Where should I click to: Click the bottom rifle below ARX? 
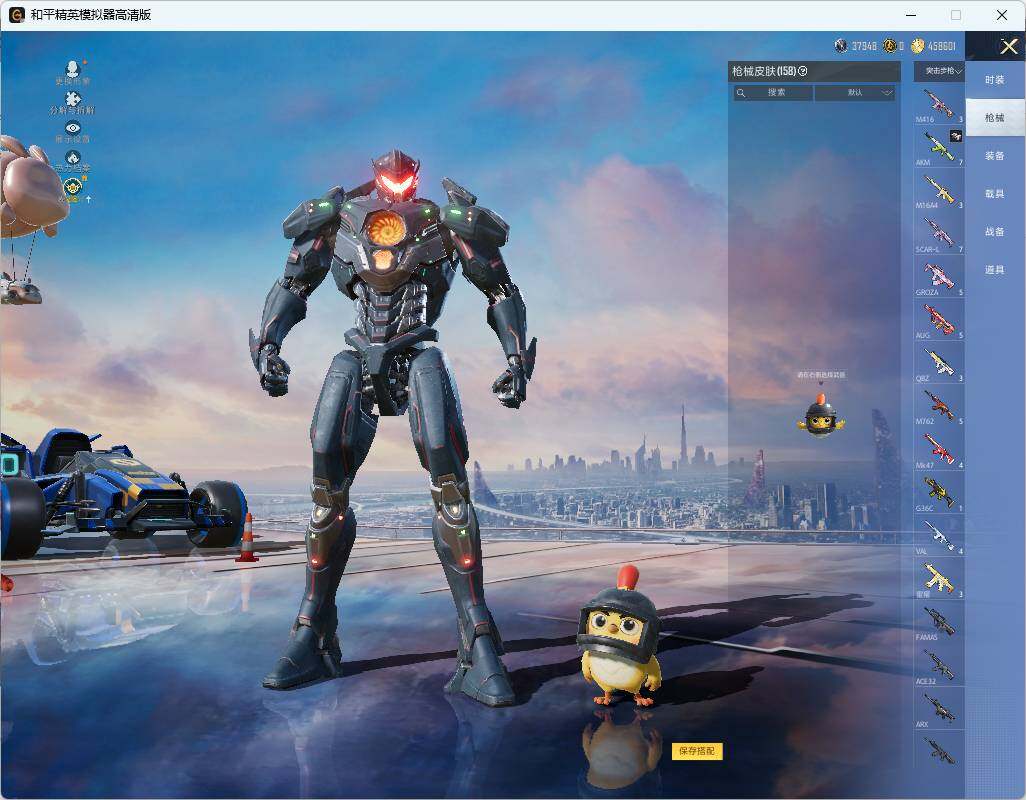click(939, 750)
